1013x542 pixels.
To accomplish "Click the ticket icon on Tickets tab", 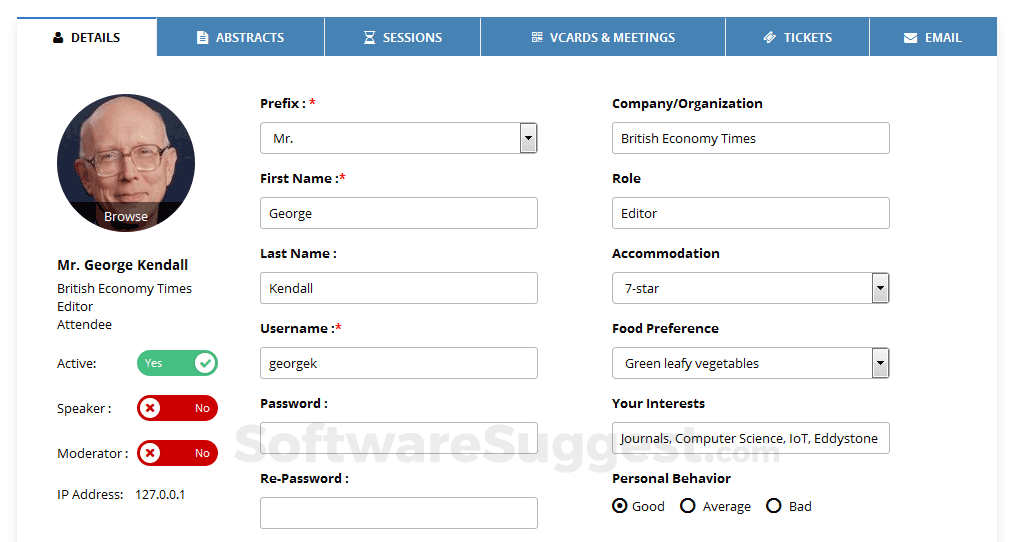I will click(x=769, y=38).
